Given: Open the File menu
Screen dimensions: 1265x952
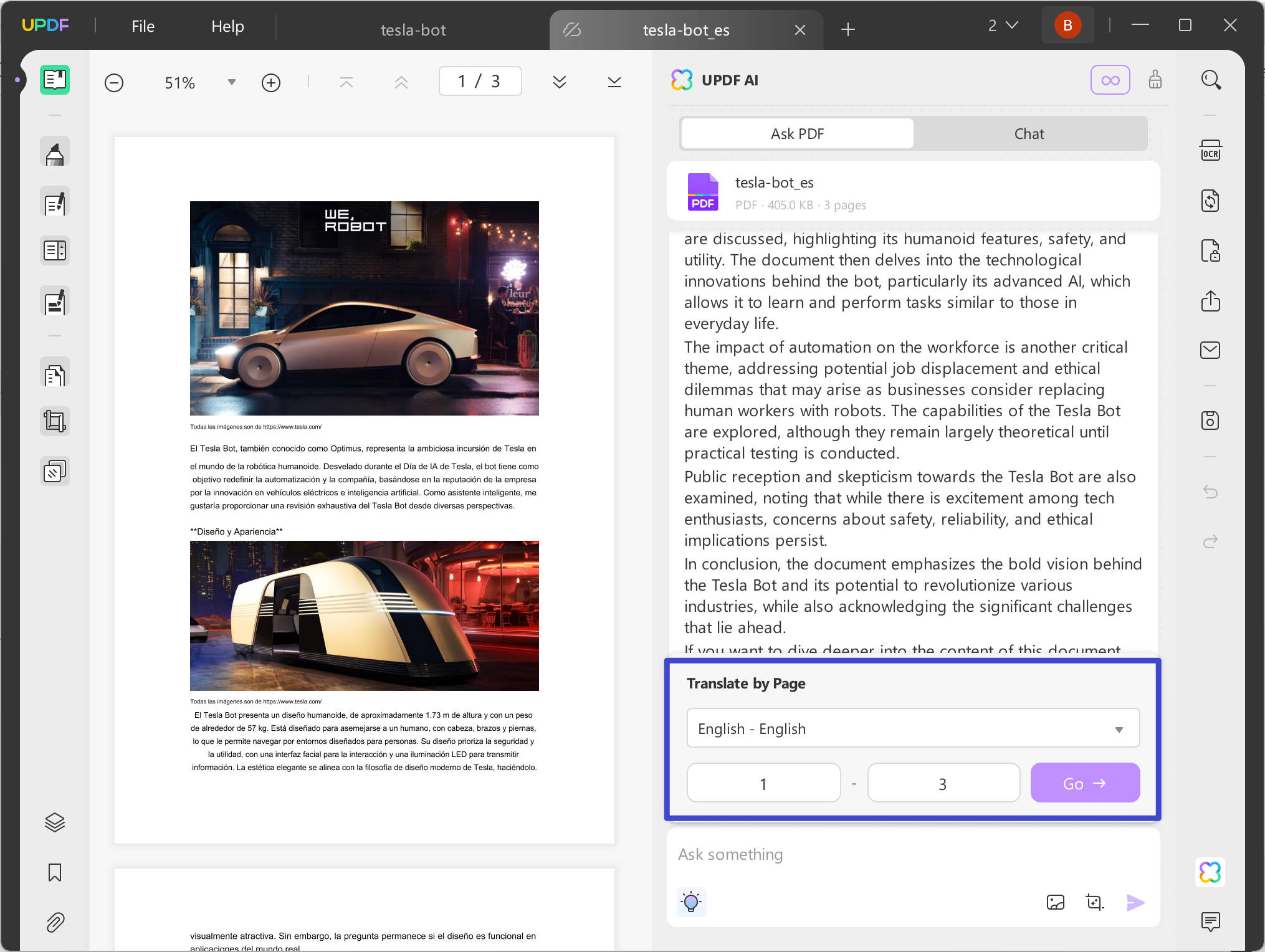Looking at the screenshot, I should pos(142,26).
